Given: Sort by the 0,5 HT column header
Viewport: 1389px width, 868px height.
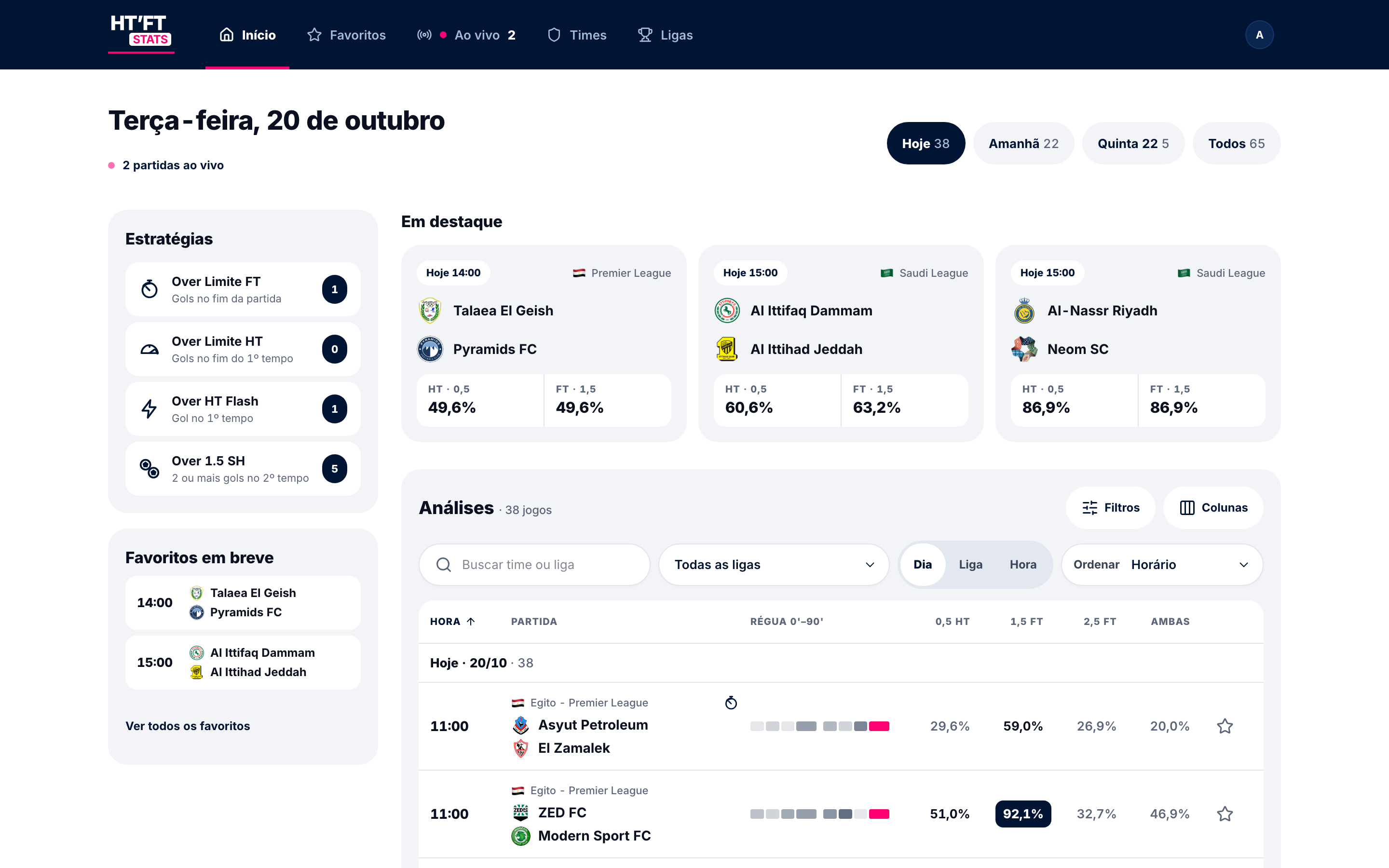Looking at the screenshot, I should [952, 621].
